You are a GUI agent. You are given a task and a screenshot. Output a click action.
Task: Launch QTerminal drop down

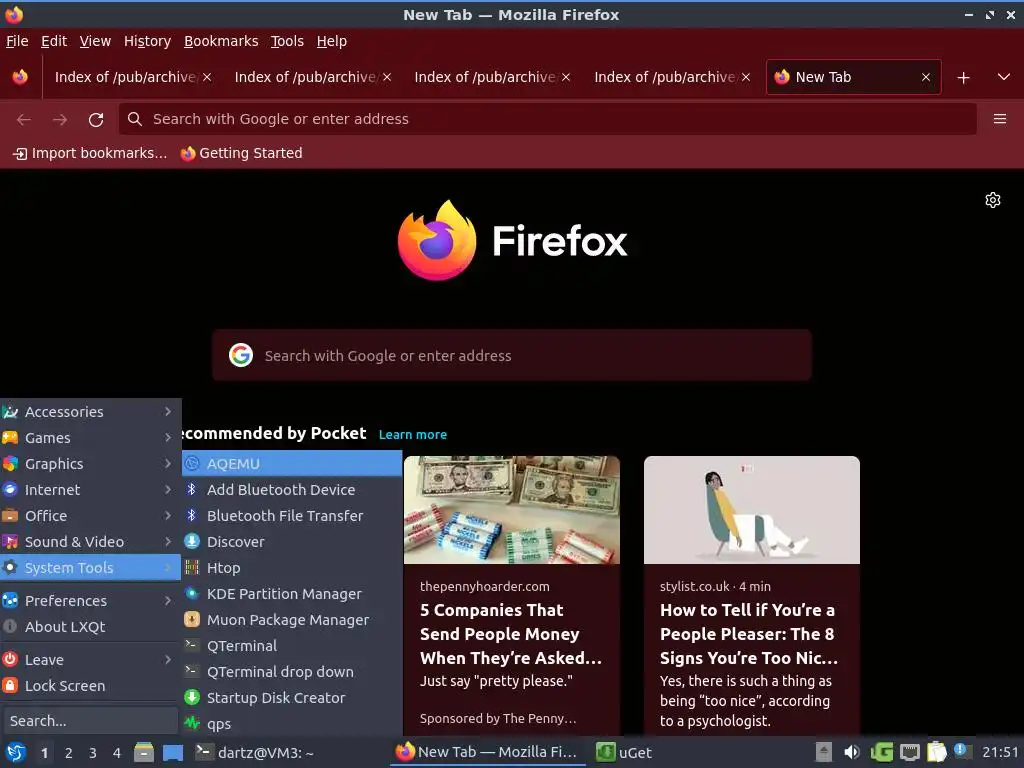(x=292, y=672)
